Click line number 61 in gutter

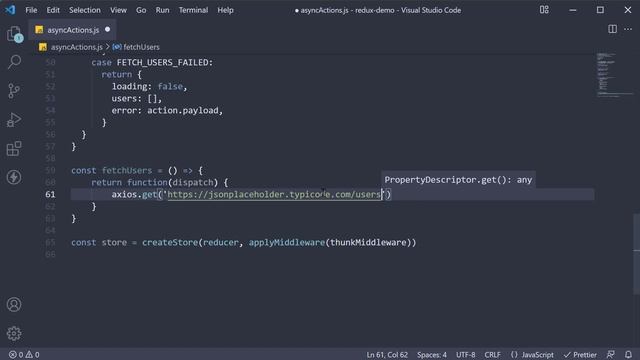[x=50, y=194]
